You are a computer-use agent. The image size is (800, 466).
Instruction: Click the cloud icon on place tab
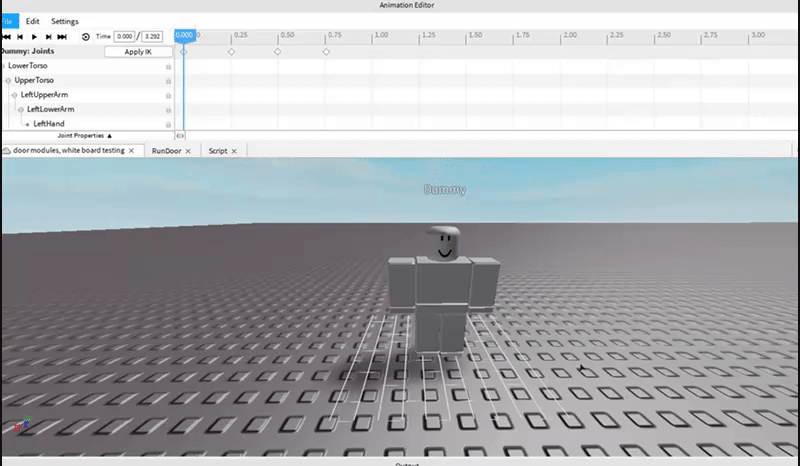click(7, 151)
